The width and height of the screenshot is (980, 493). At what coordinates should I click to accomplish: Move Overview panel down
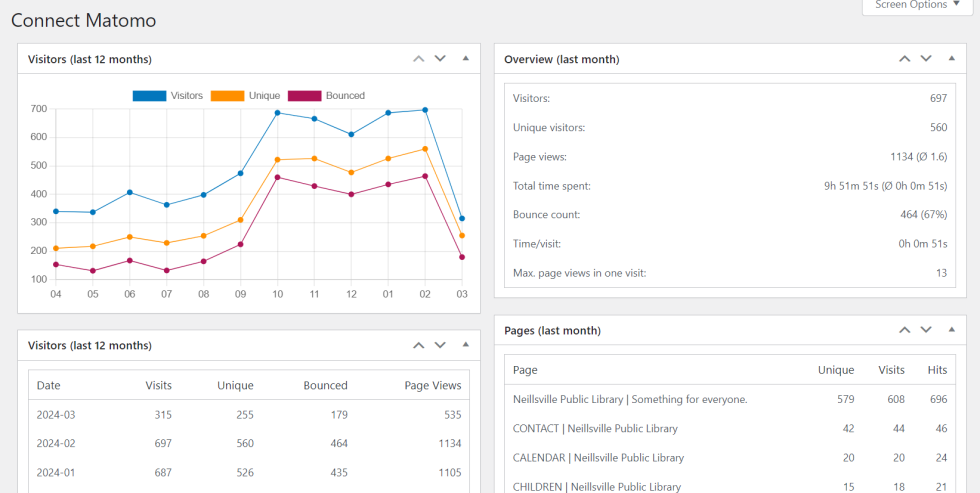tap(926, 59)
